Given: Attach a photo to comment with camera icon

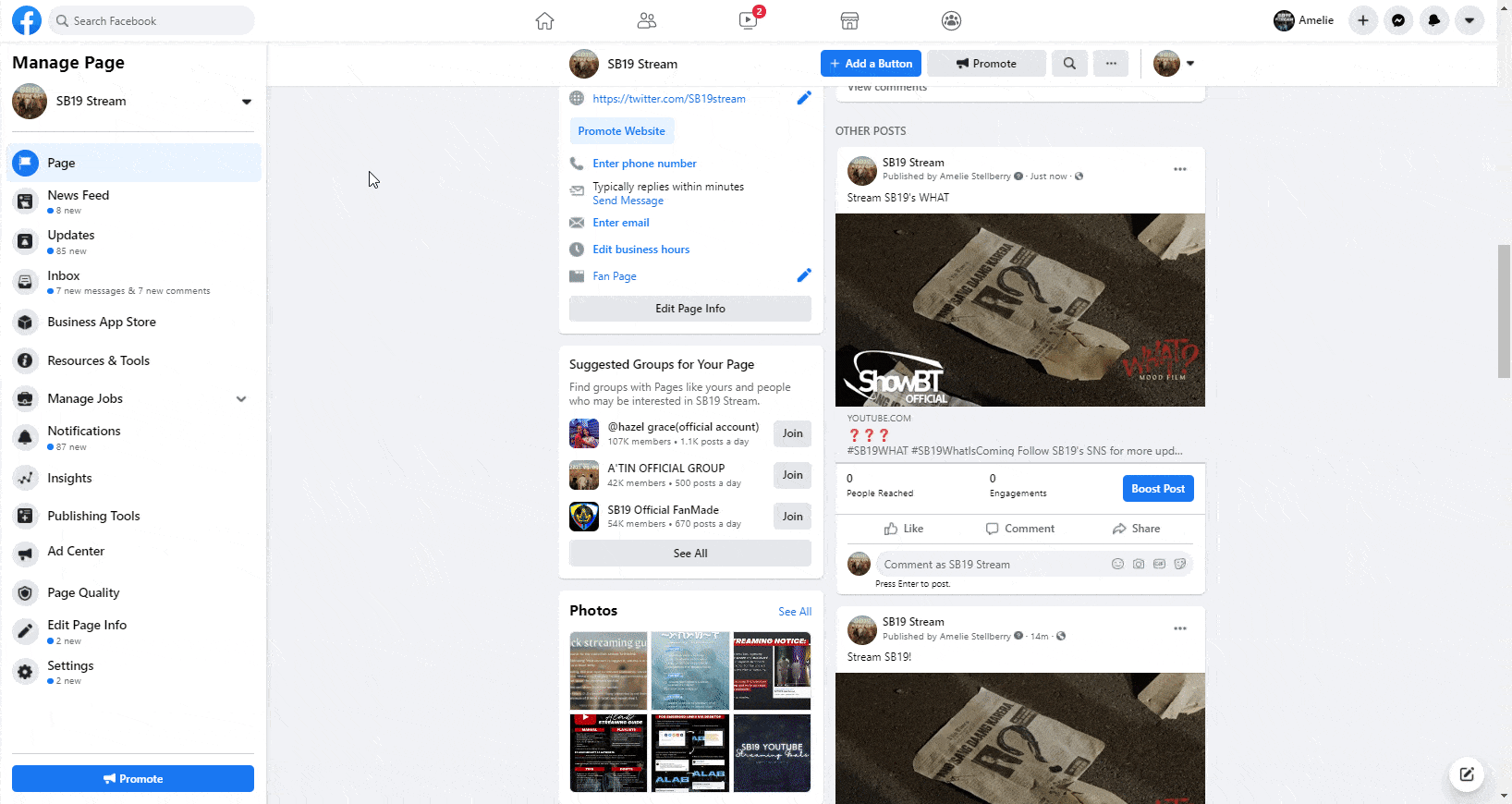Looking at the screenshot, I should click(1139, 564).
